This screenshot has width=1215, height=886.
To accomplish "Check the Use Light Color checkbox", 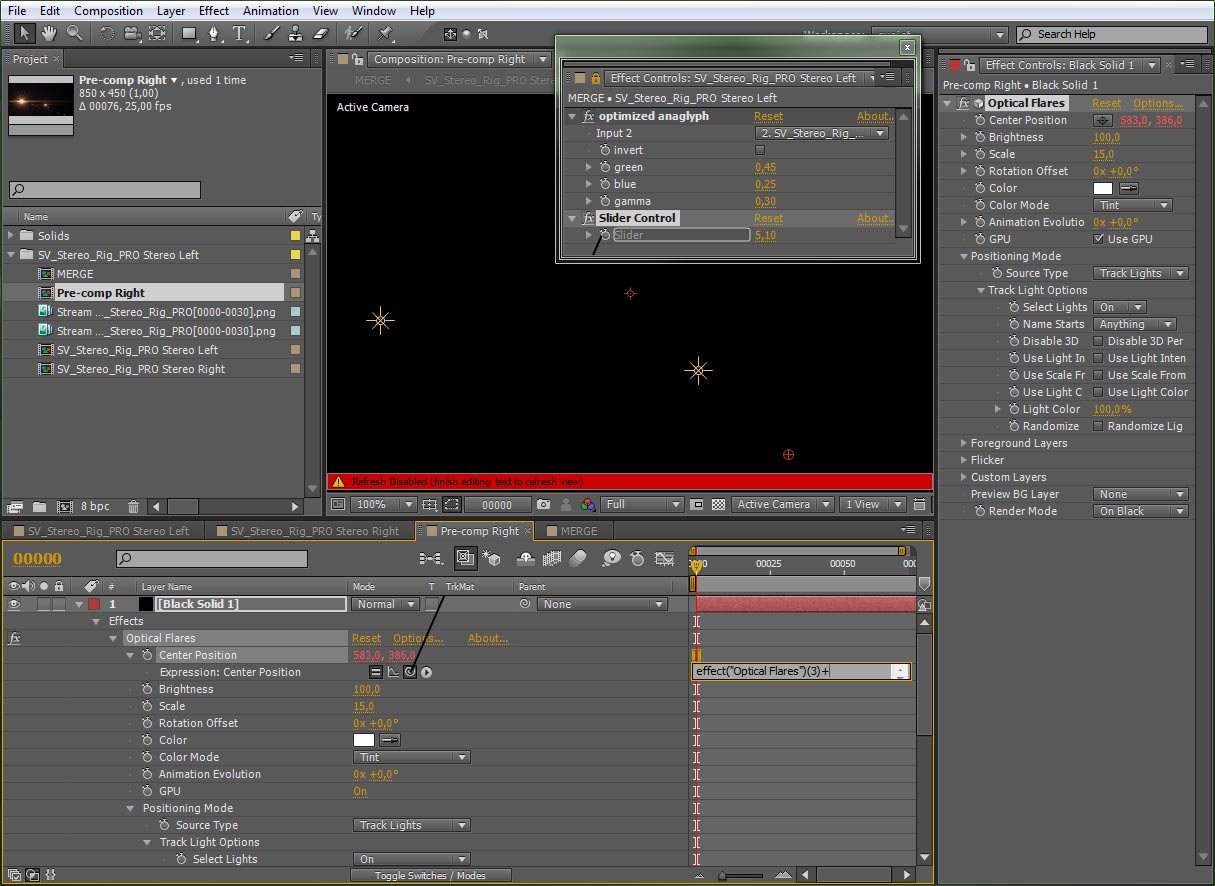I will coord(1098,392).
